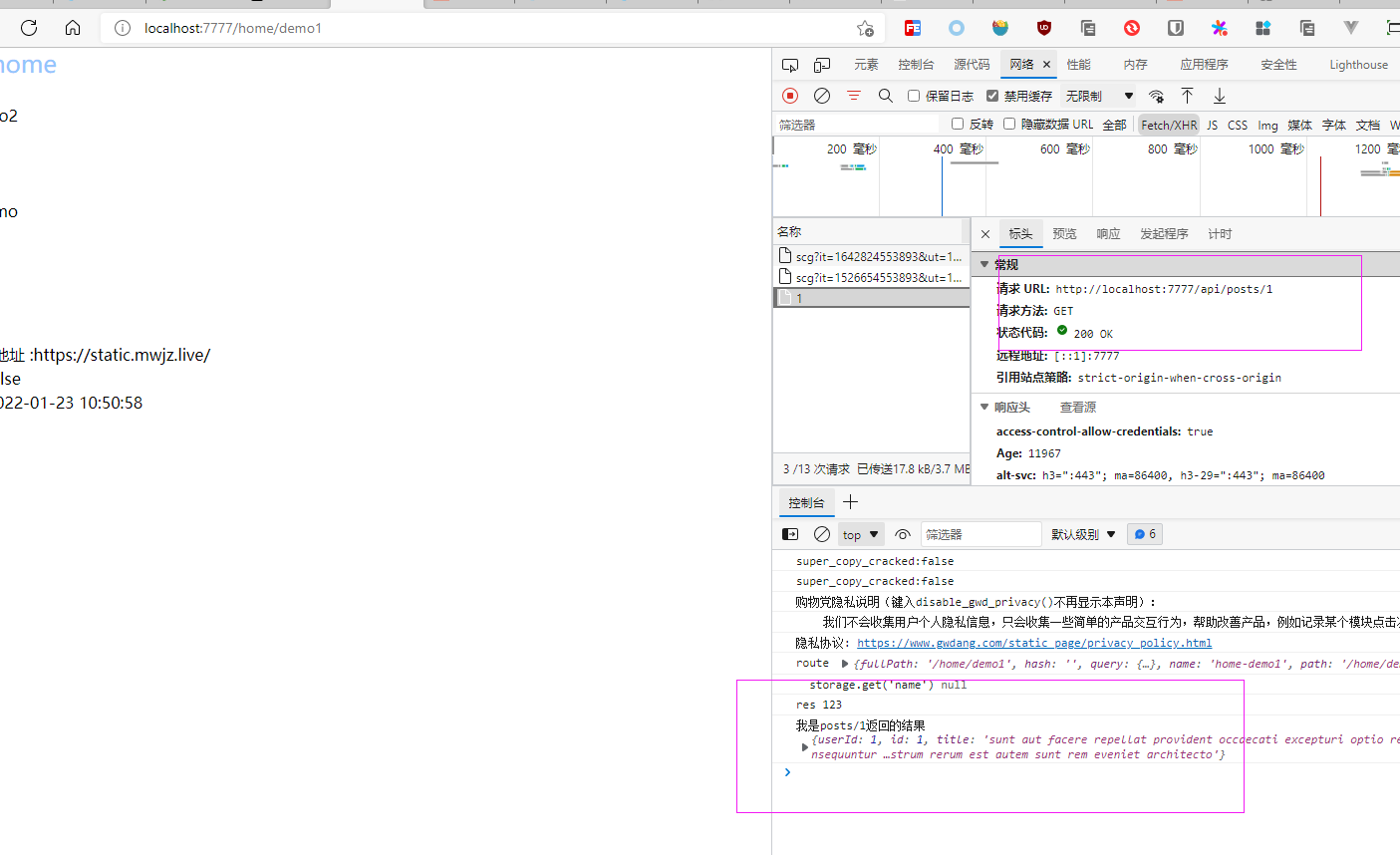
Task: Click the red record network log icon
Action: tap(790, 96)
